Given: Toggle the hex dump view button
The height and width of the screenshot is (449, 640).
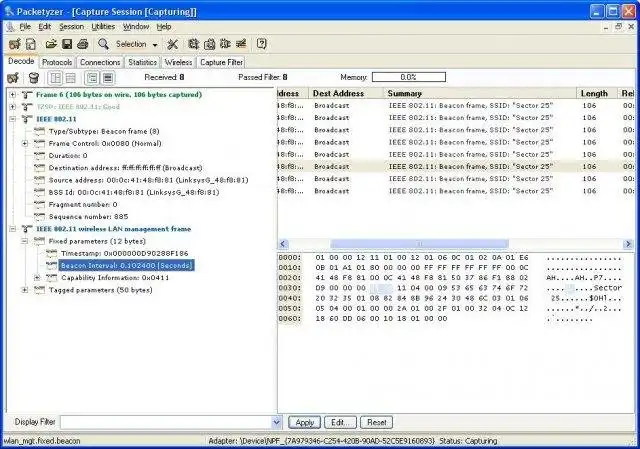Looking at the screenshot, I should (108, 78).
